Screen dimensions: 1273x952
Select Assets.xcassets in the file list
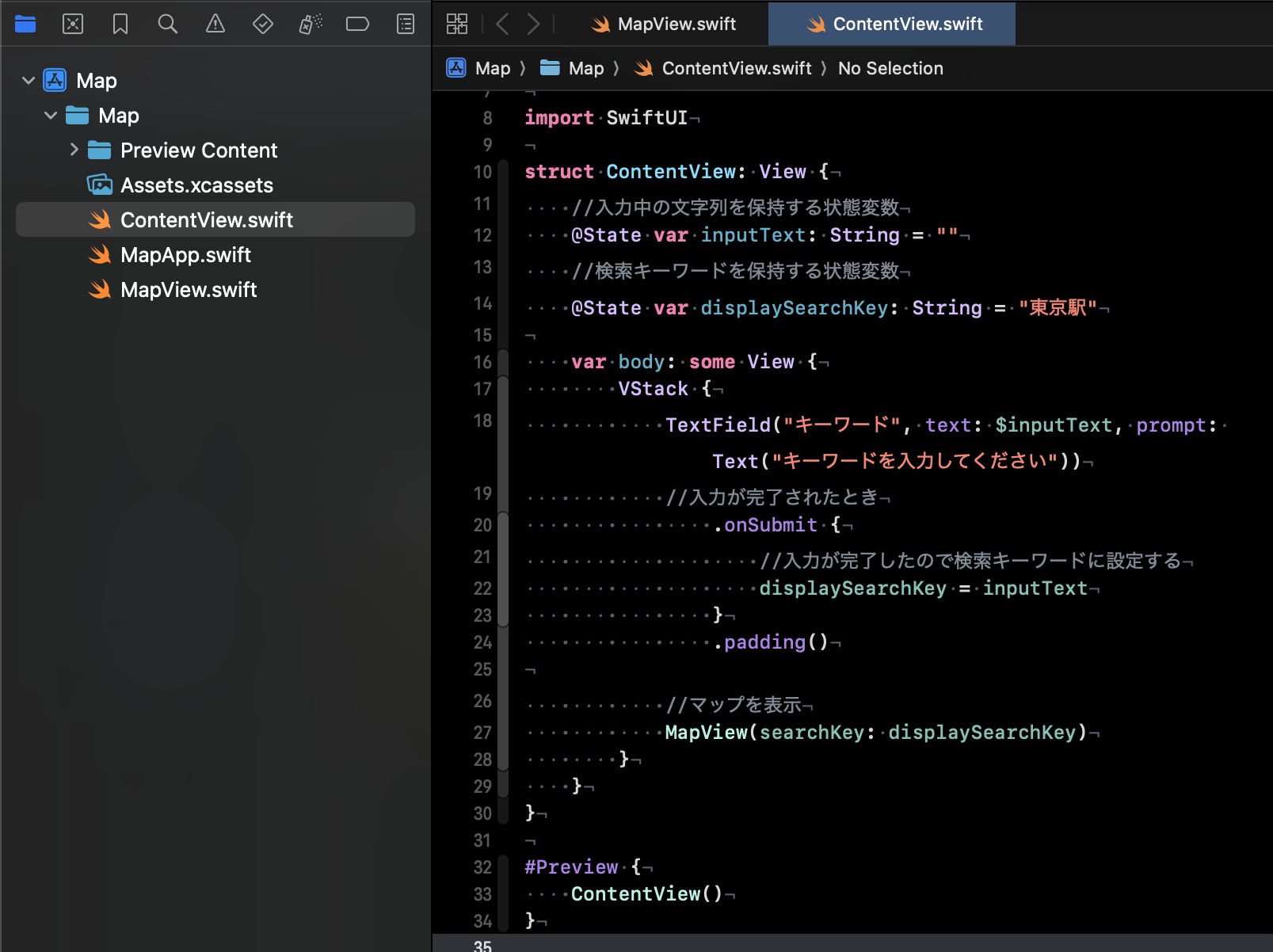[x=196, y=185]
